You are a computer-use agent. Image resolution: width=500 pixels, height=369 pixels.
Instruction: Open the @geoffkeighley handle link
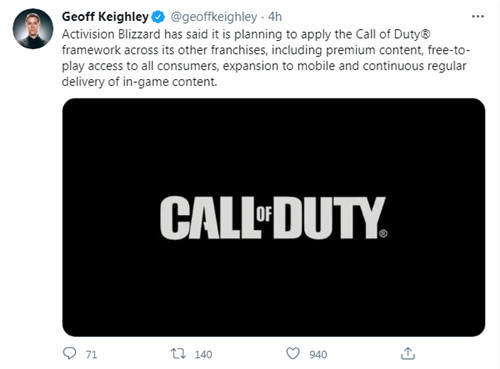(214, 17)
